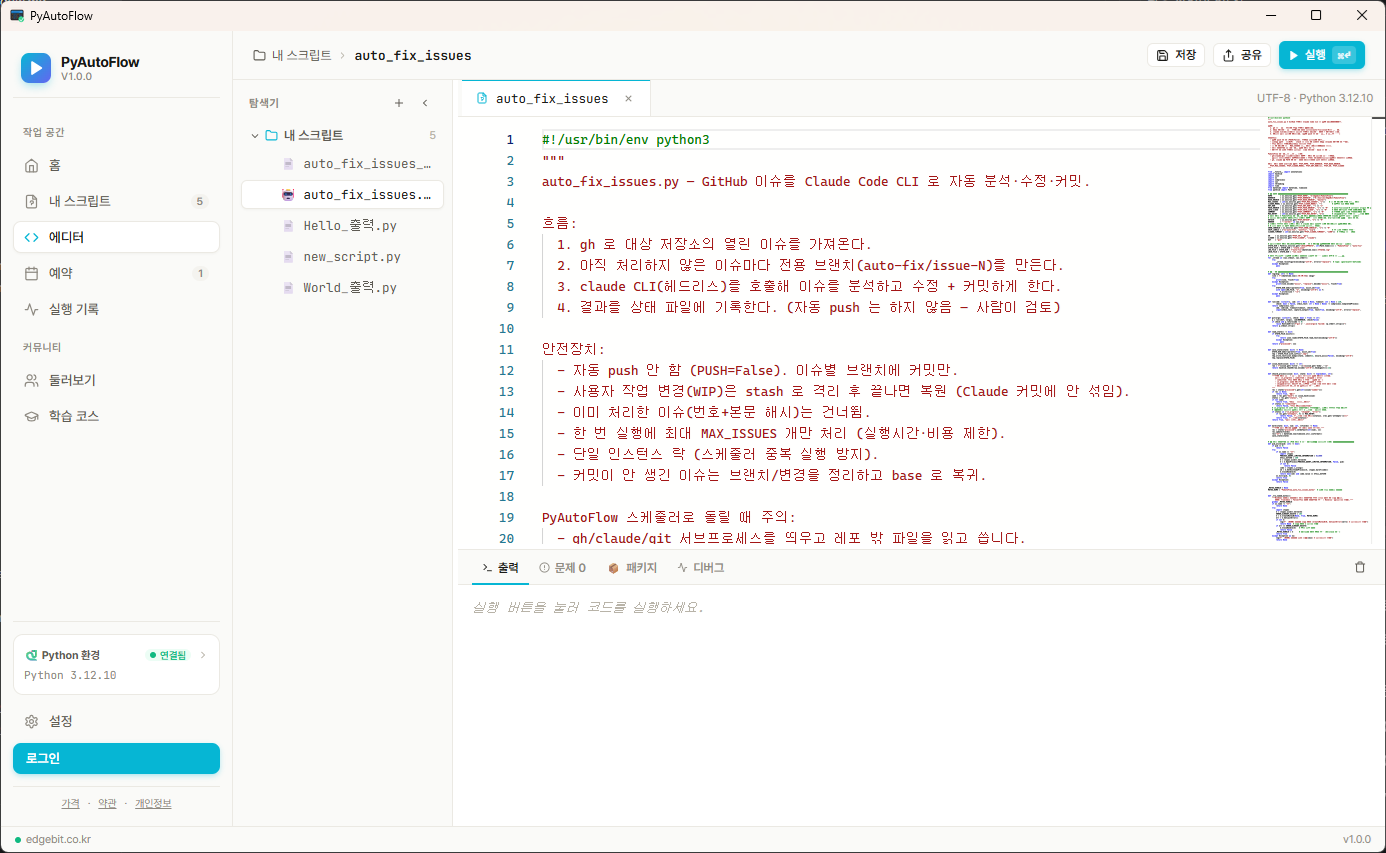This screenshot has width=1386, height=853.
Task: Open the 예약 calendar item in the sidebar
Action: click(x=116, y=273)
